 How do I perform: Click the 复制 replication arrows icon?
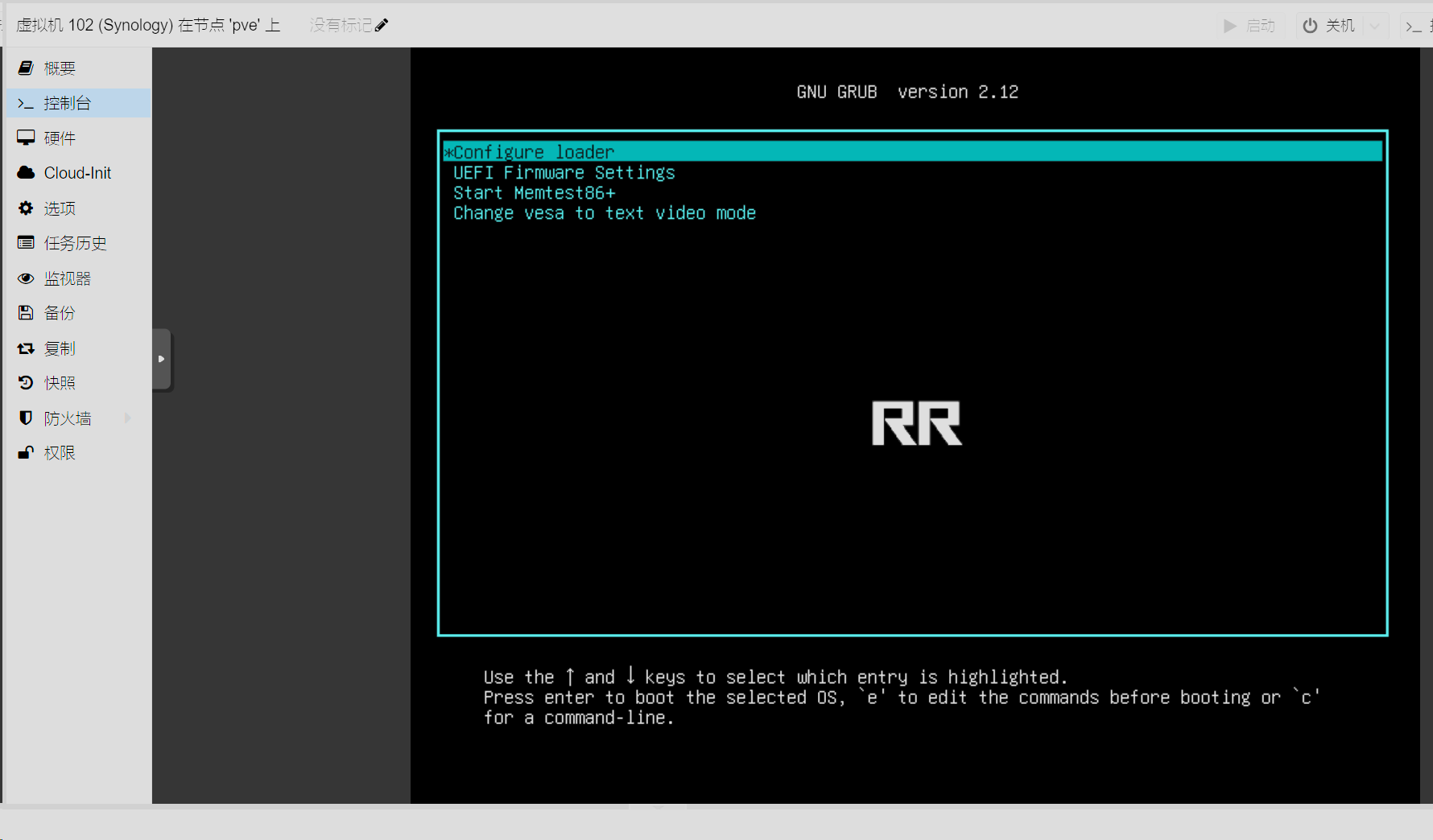[26, 348]
